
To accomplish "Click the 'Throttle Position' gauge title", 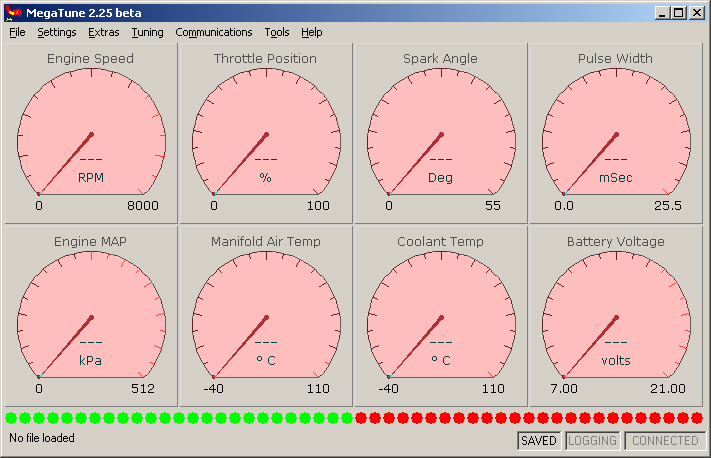I will click(265, 58).
